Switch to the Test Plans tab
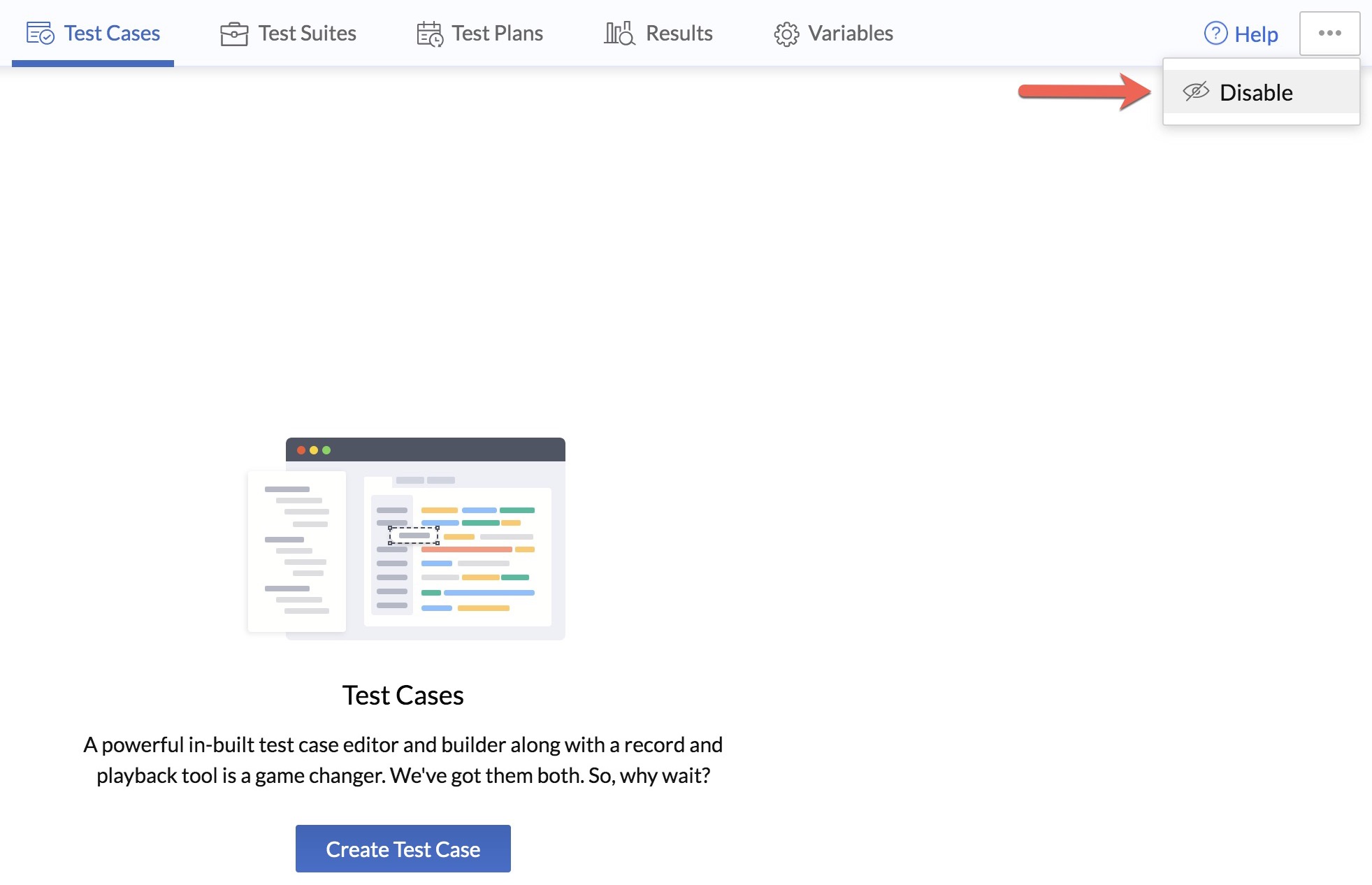1372x885 pixels. click(x=497, y=34)
